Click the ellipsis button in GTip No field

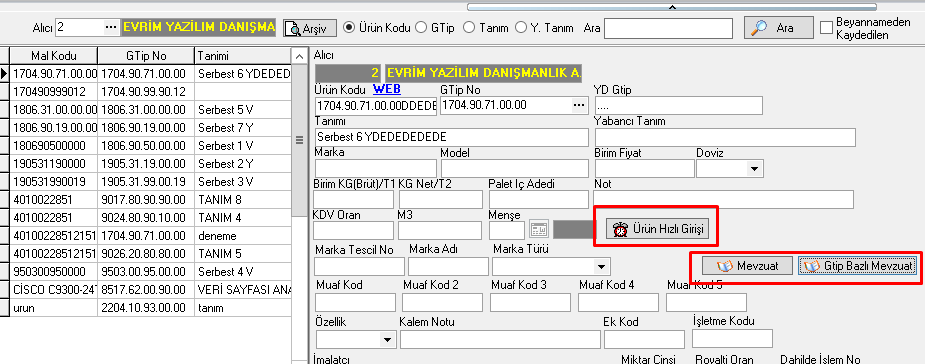[x=579, y=105]
